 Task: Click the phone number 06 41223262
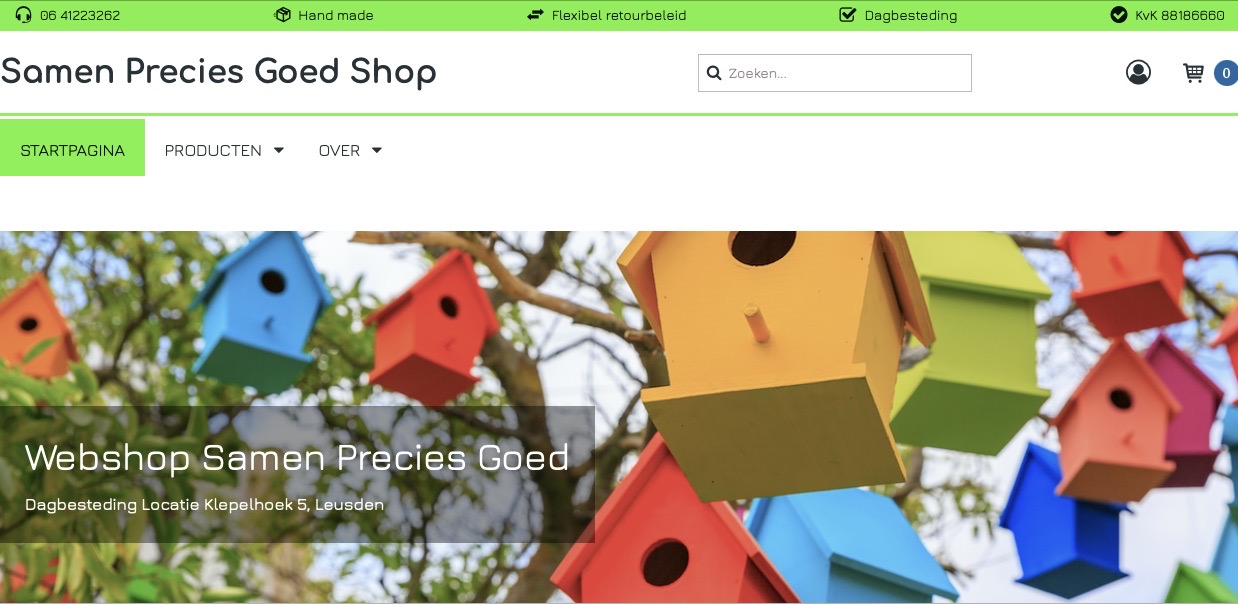point(80,15)
